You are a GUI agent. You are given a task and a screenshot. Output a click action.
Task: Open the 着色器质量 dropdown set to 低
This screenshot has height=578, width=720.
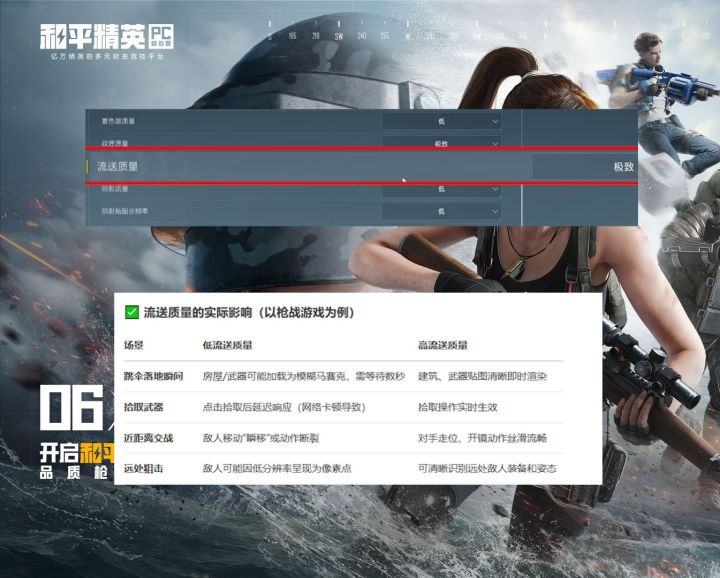[441, 121]
